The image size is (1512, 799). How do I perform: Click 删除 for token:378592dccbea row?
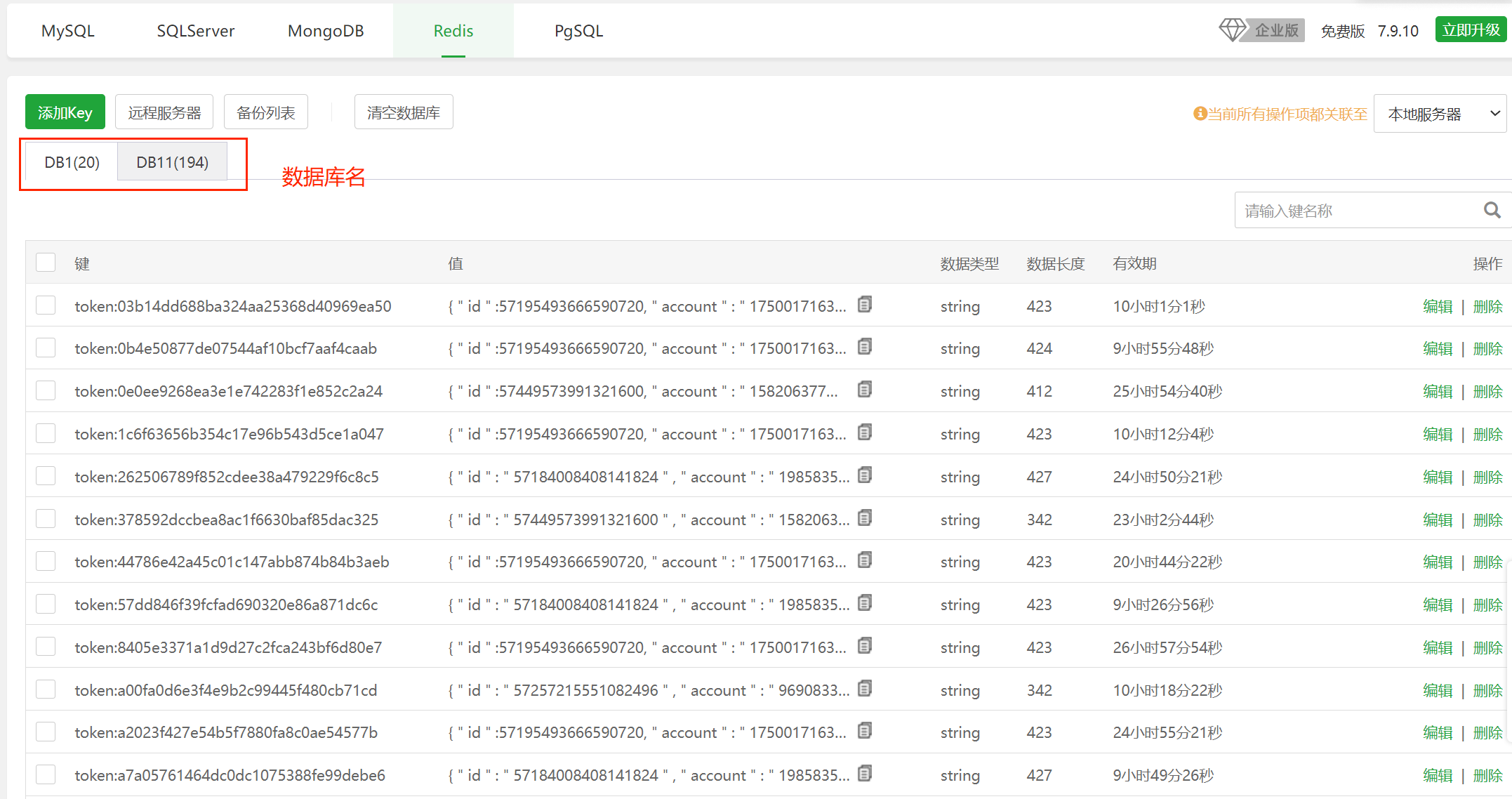click(x=1487, y=520)
